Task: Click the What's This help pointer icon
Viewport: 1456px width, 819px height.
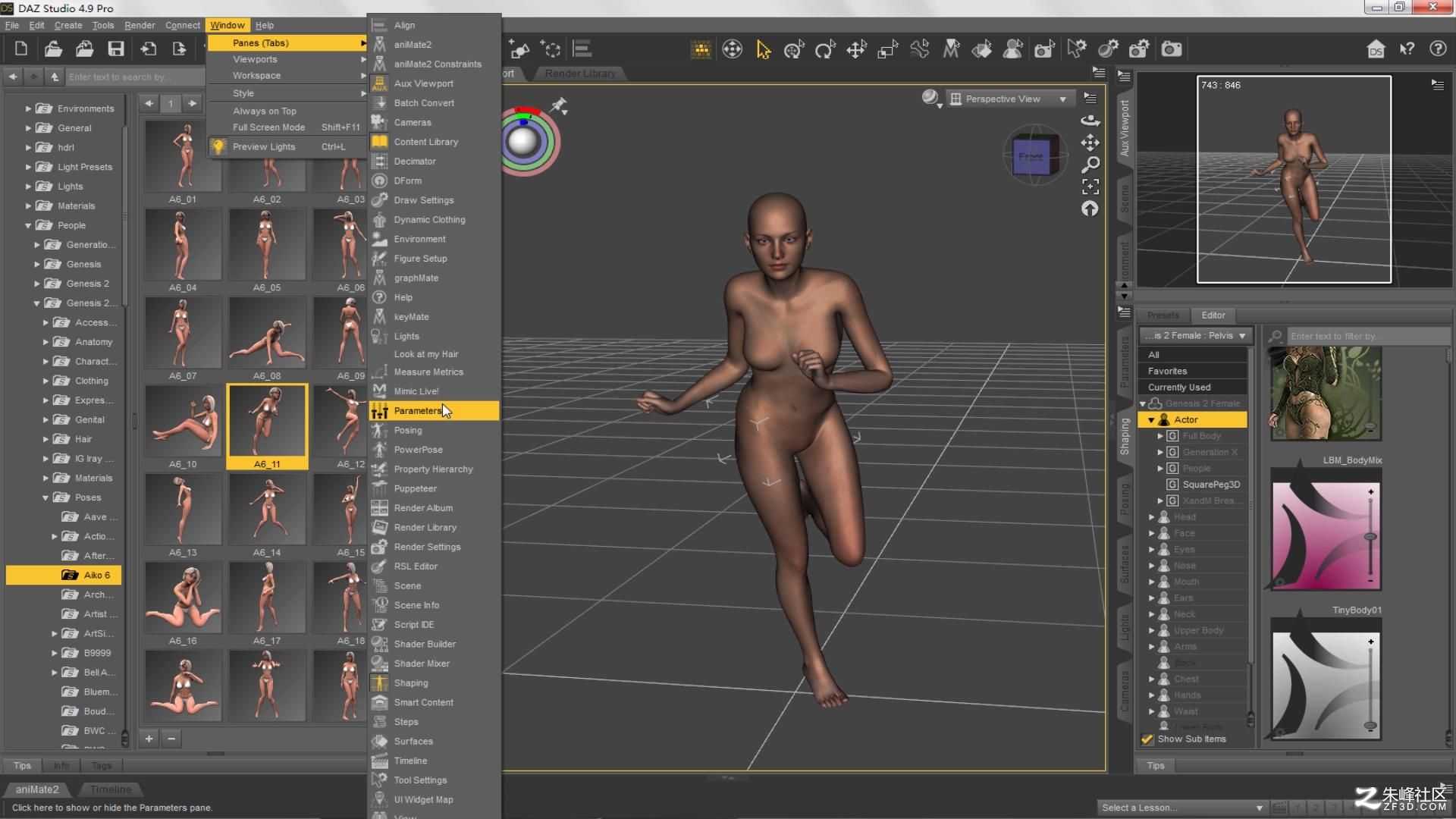Action: 1407,49
